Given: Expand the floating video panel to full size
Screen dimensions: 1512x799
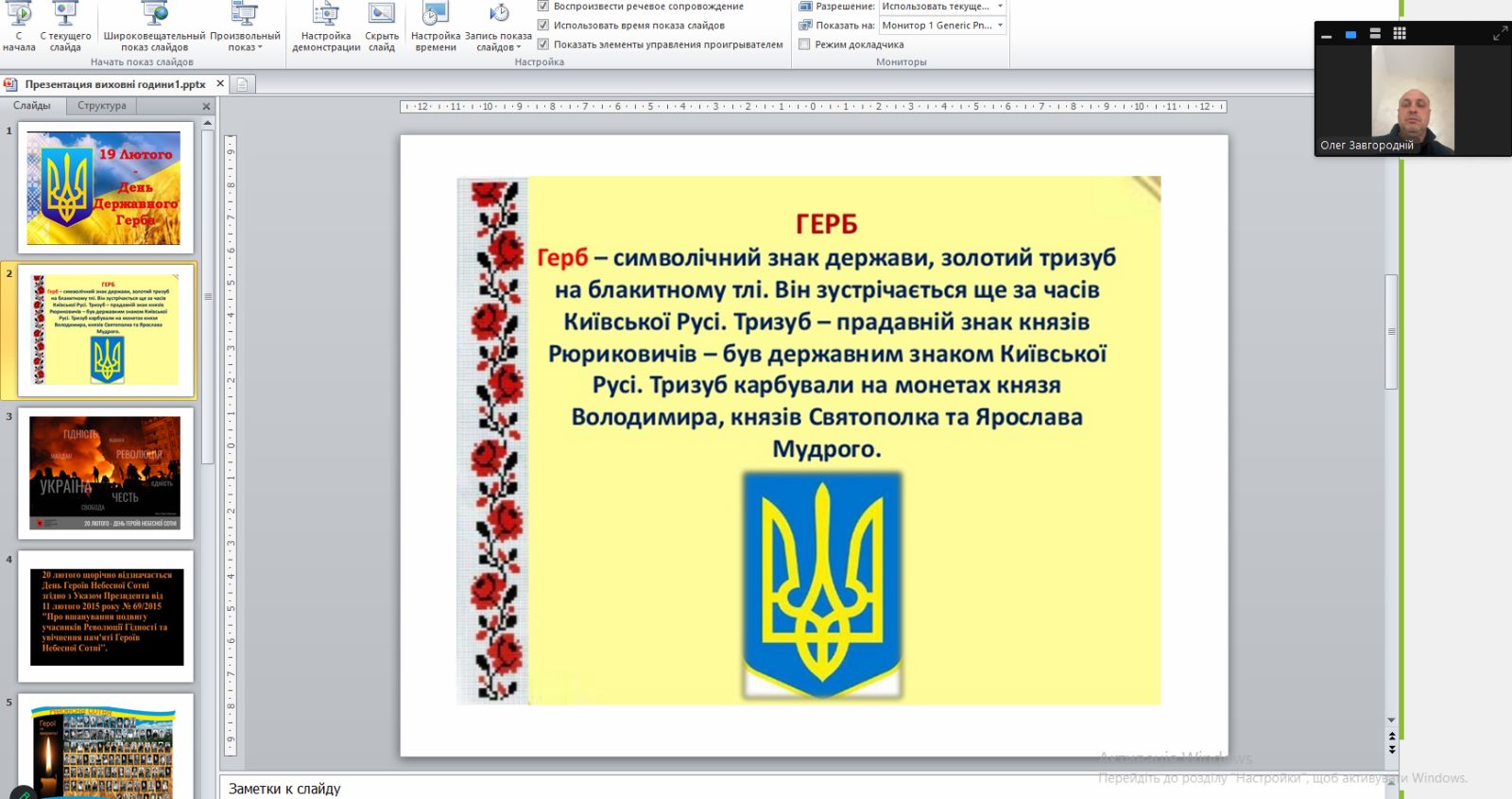Looking at the screenshot, I should (x=1500, y=34).
